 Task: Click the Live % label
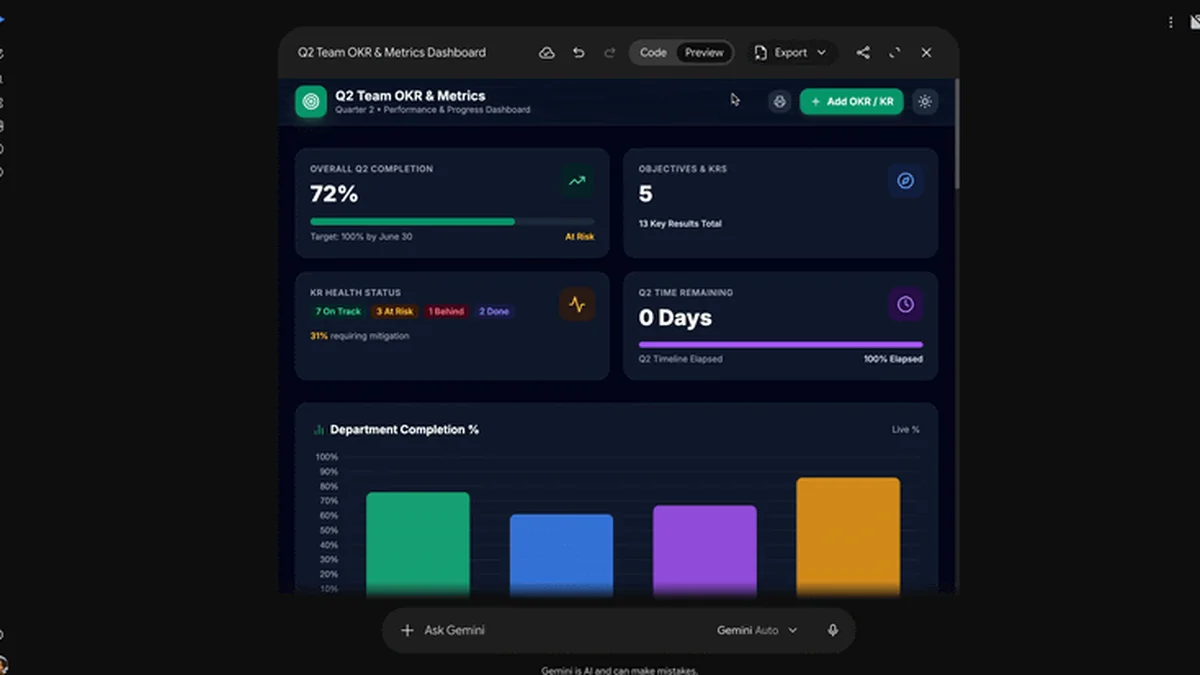(x=906, y=430)
